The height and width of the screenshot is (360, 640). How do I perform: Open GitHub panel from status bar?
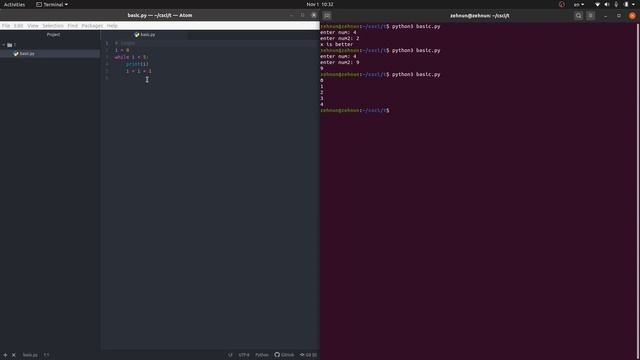click(x=284, y=355)
